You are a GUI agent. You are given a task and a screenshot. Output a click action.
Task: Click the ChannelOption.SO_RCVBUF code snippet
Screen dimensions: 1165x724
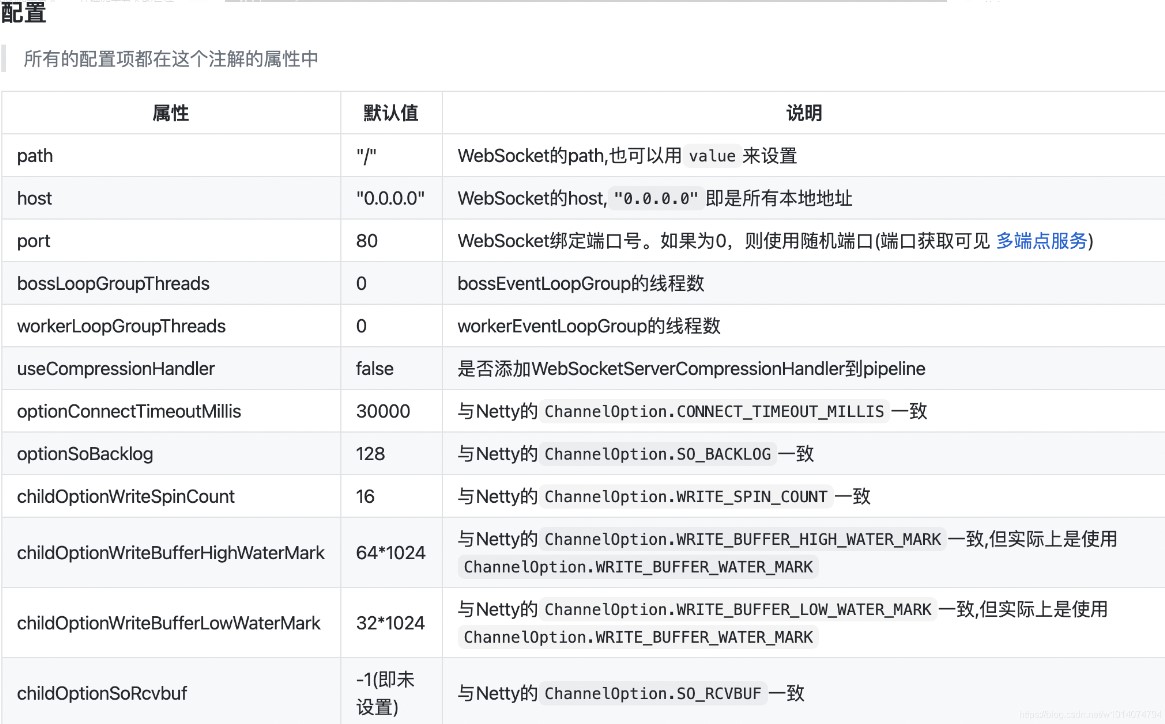pyautogui.click(x=653, y=694)
